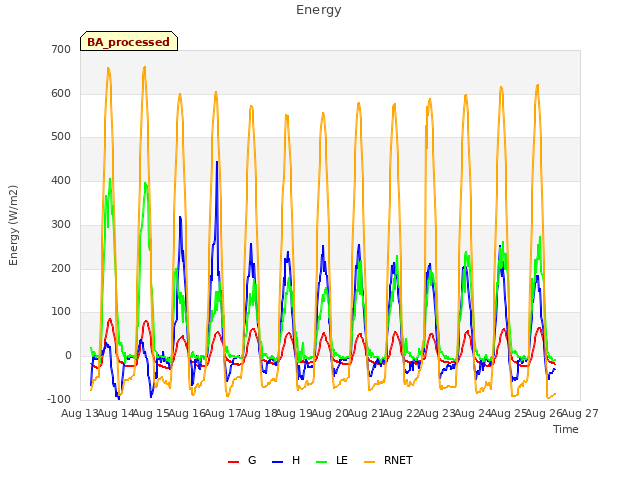The width and height of the screenshot is (640, 480).
Task: Click the Aug 23 x-axis date label
Action: pyautogui.click(x=438, y=414)
